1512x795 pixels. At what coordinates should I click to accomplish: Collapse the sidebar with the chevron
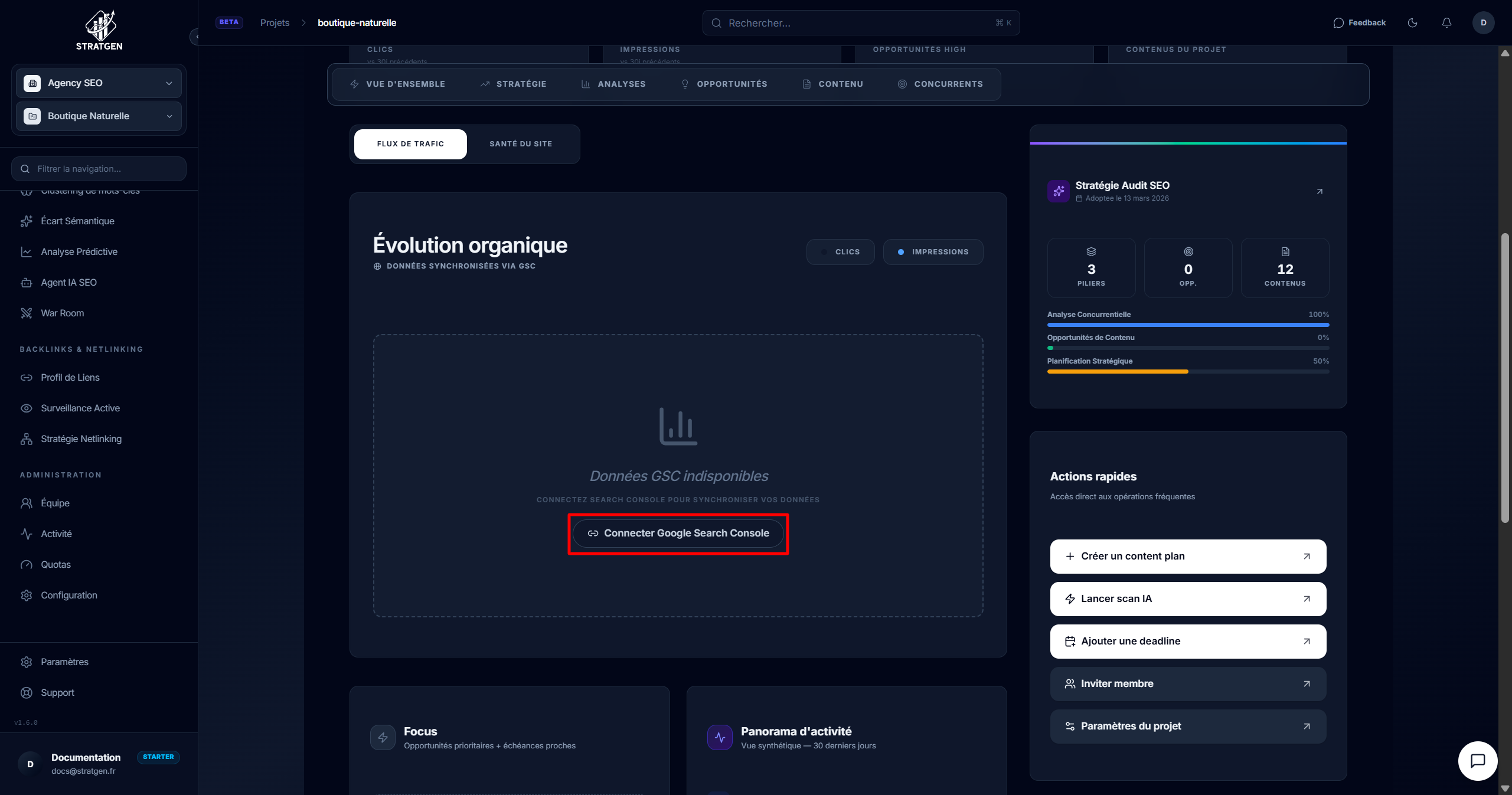pyautogui.click(x=198, y=37)
